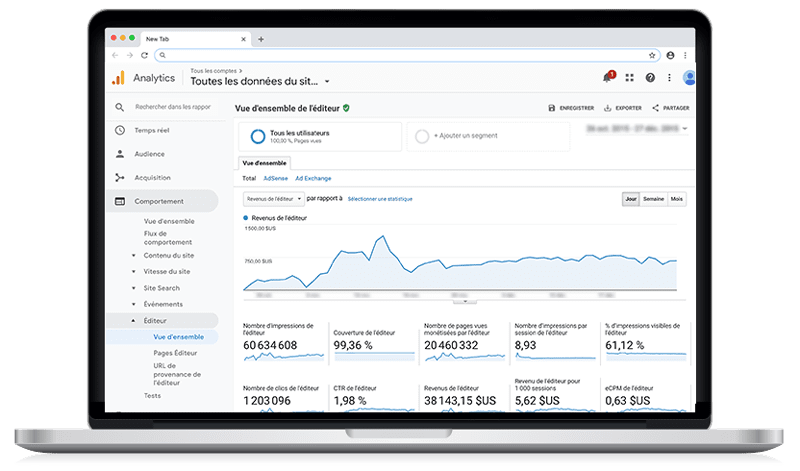
Task: Click the Couverture de l'éditeur 99,36 % value
Action: [353, 345]
